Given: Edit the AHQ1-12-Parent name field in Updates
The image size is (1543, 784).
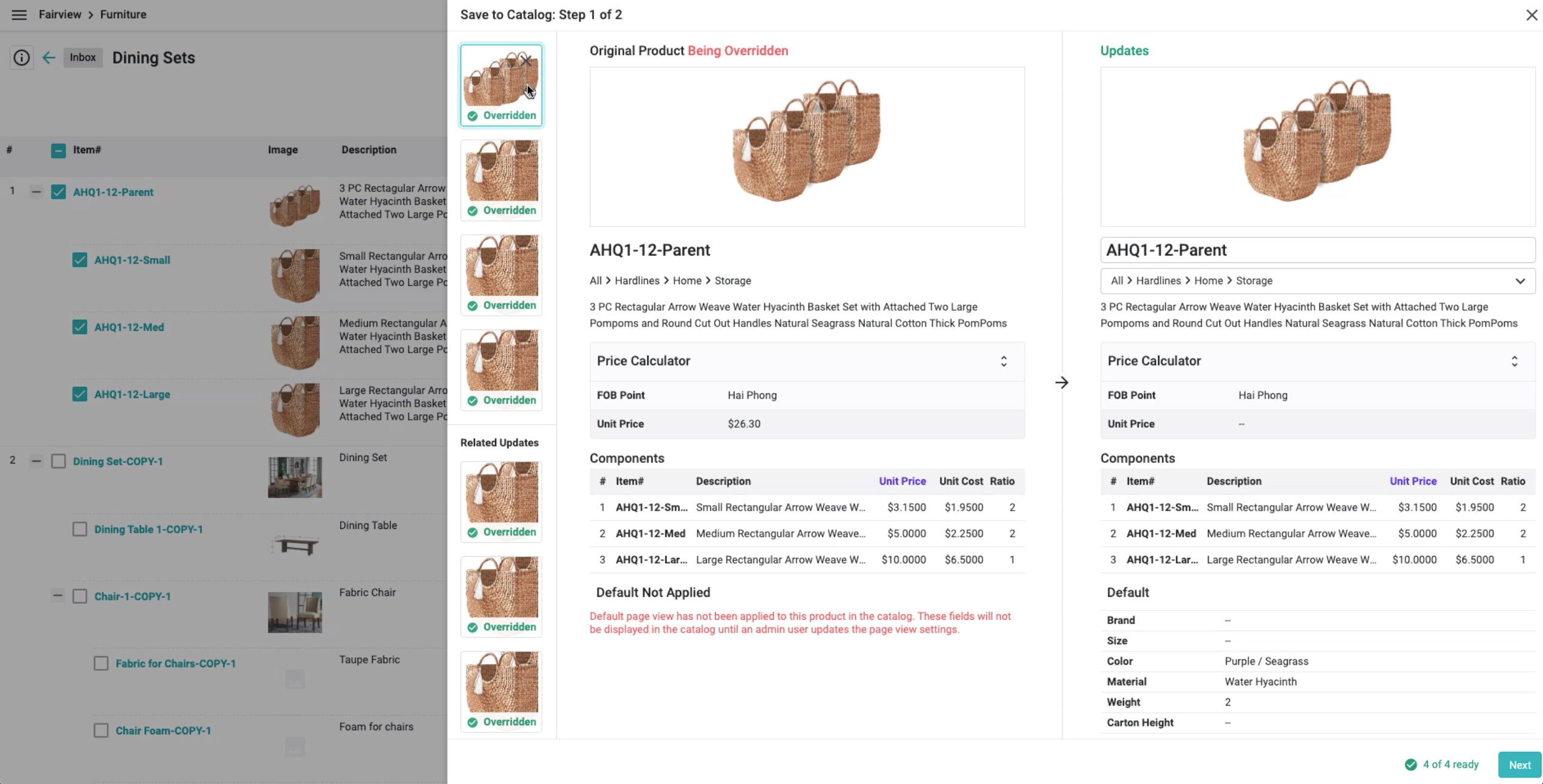Looking at the screenshot, I should tap(1317, 250).
